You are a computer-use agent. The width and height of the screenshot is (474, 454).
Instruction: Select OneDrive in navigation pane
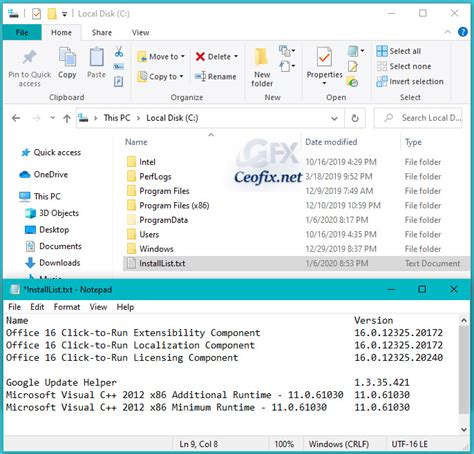(44, 174)
